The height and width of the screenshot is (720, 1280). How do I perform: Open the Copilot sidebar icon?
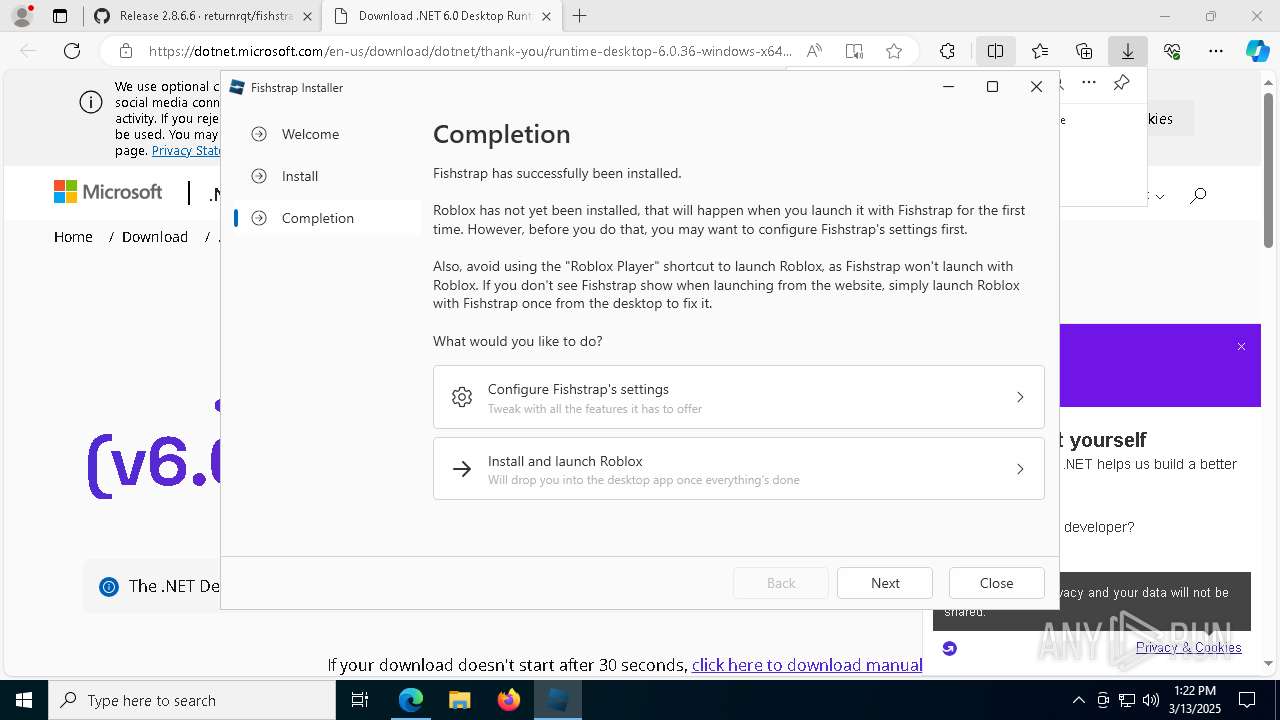point(1257,51)
